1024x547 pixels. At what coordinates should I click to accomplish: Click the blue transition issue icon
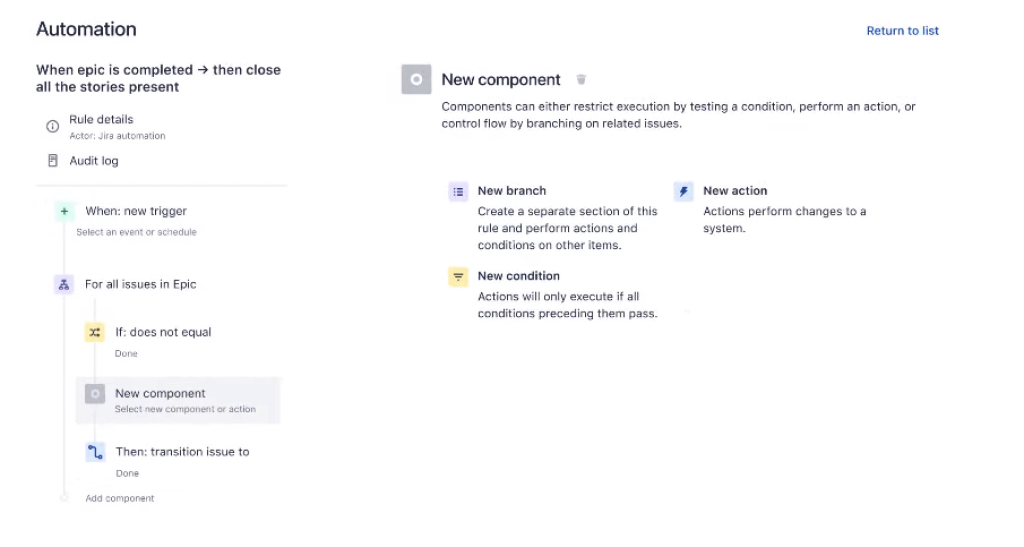point(95,452)
